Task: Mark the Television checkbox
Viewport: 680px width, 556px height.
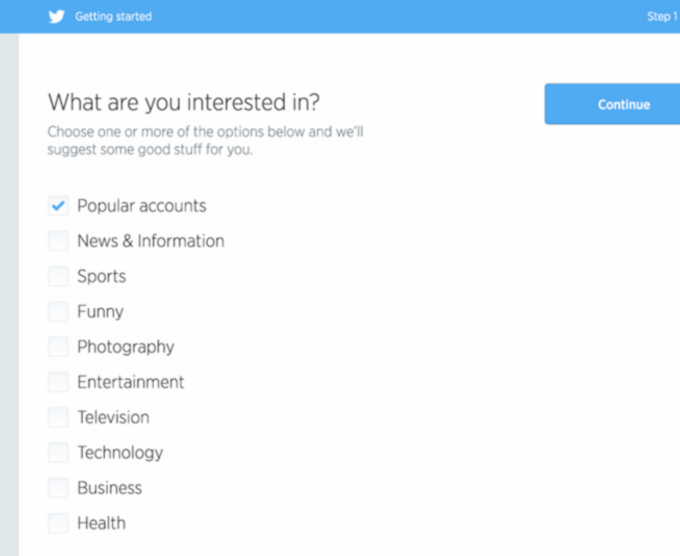Action: [x=58, y=417]
